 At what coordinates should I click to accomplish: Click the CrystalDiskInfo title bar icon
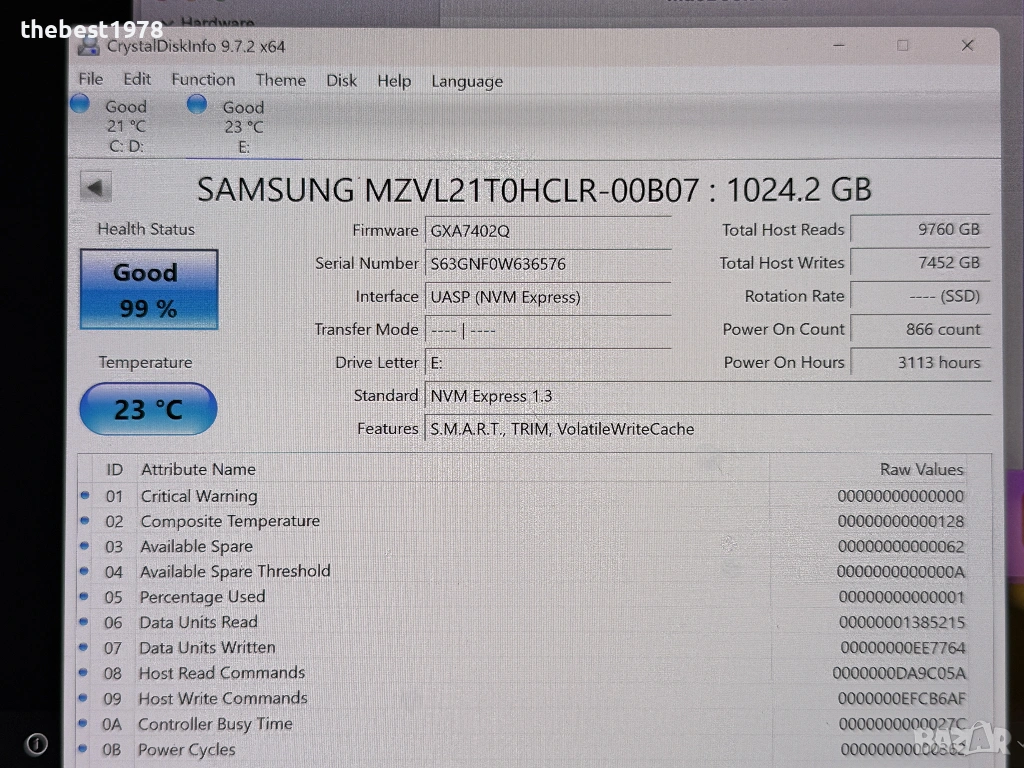tap(89, 46)
